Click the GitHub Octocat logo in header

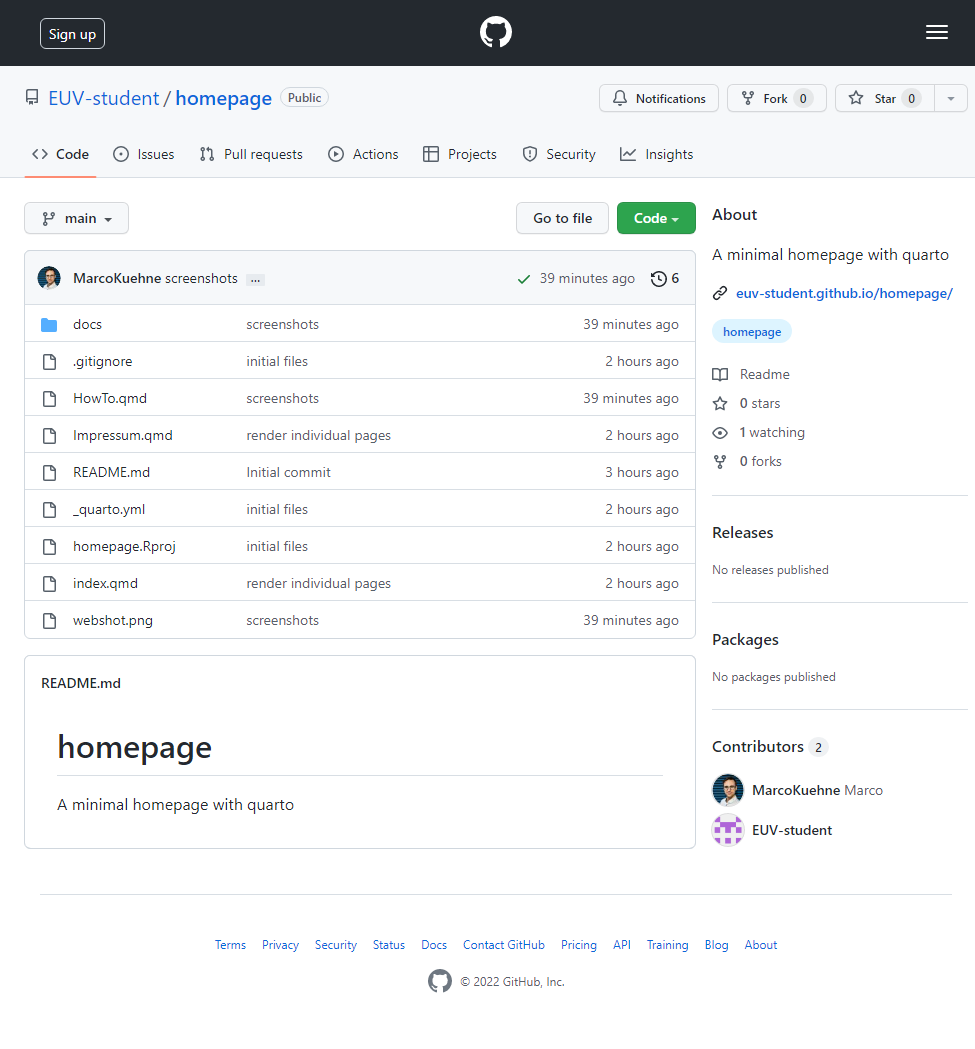[x=496, y=32]
